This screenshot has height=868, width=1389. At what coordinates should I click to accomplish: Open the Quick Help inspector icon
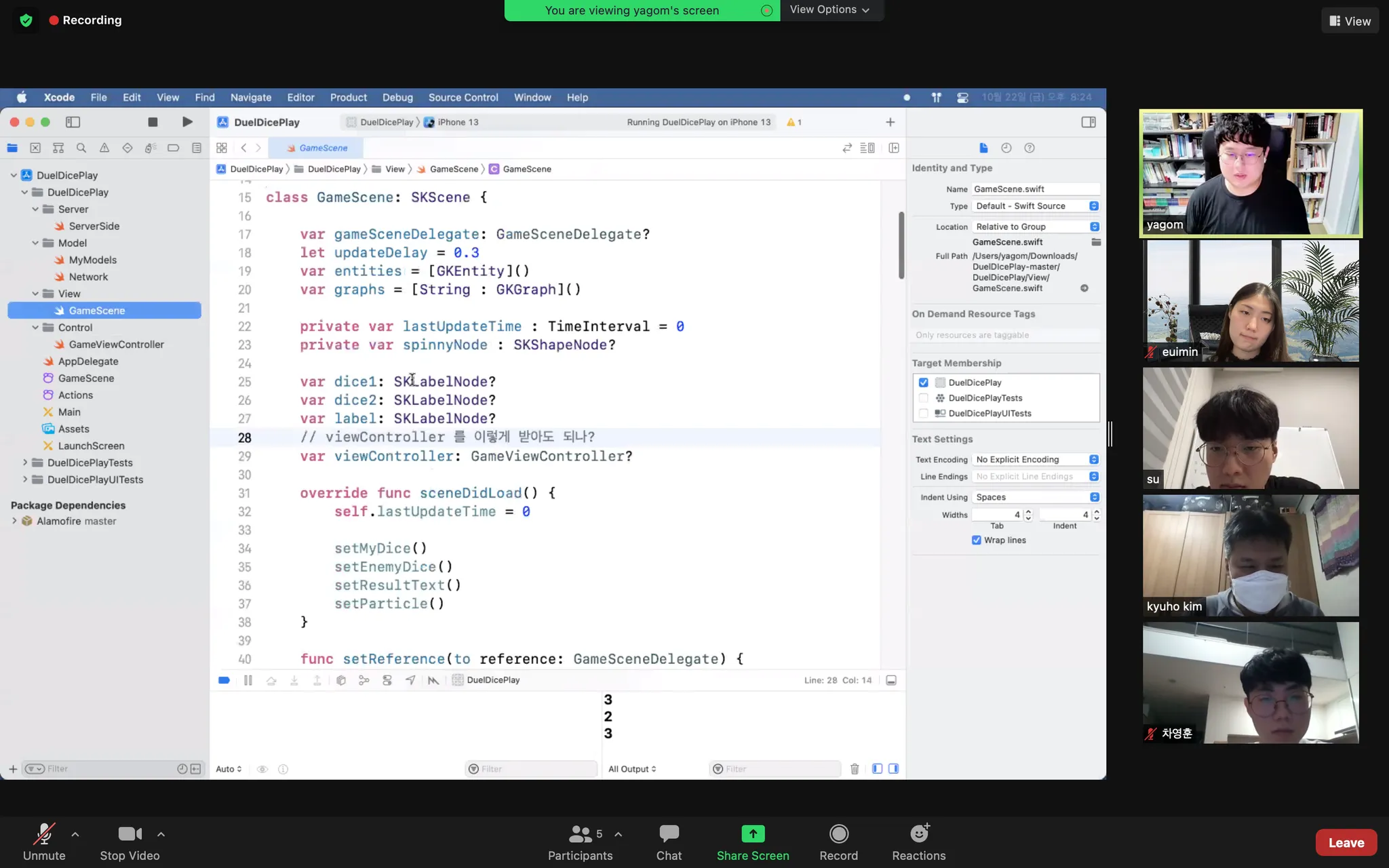[1030, 148]
